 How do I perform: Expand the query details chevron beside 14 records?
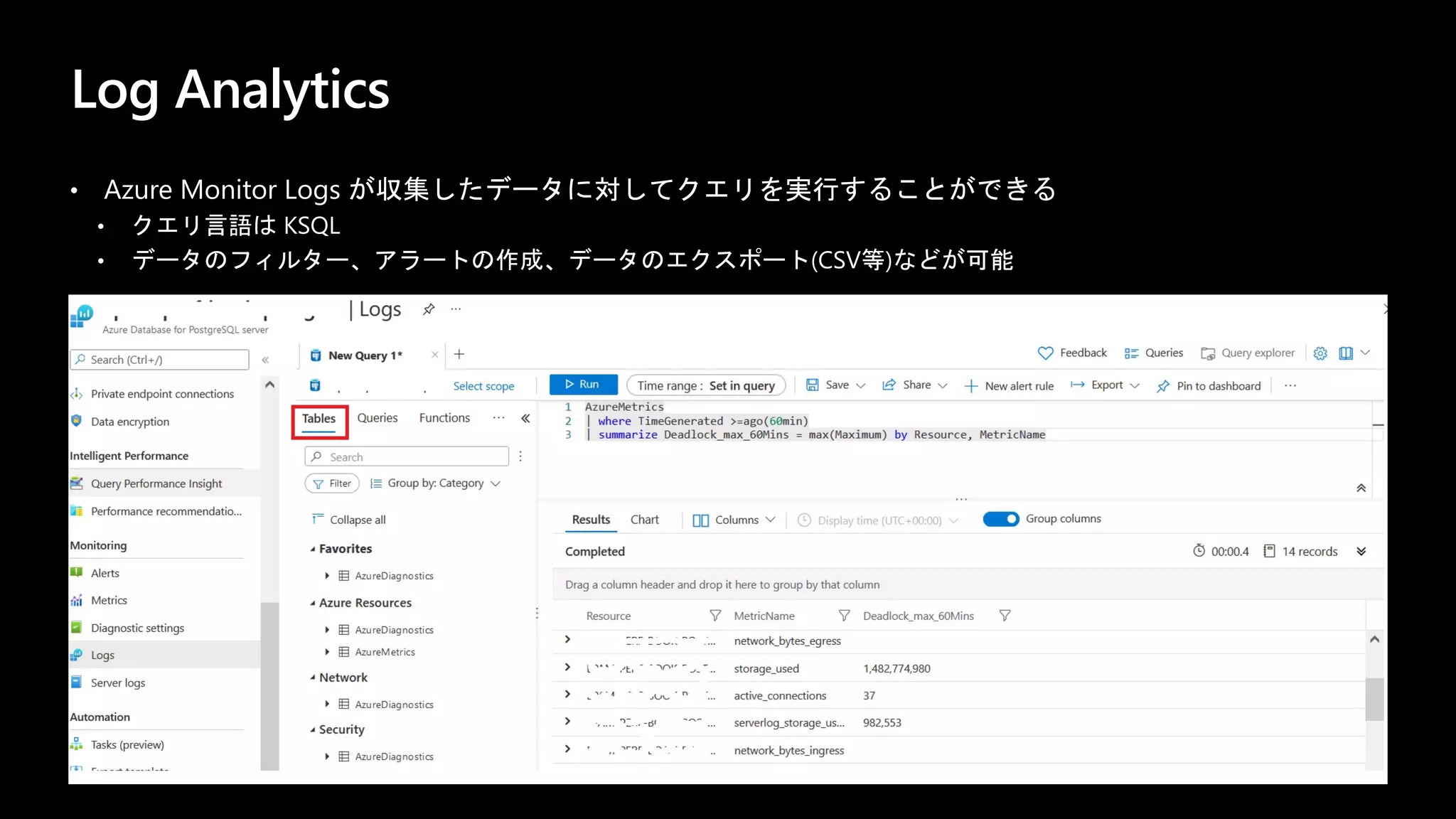pos(1361,552)
